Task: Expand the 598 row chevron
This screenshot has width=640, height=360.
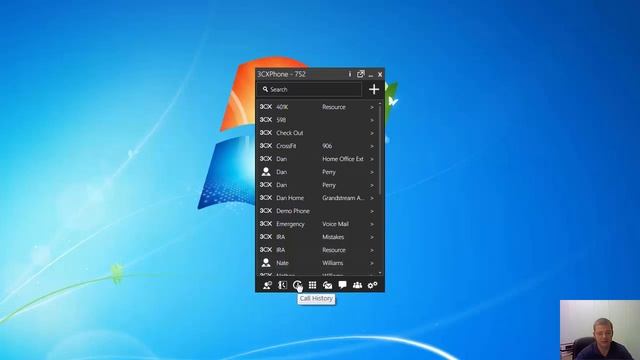Action: pyautogui.click(x=372, y=120)
